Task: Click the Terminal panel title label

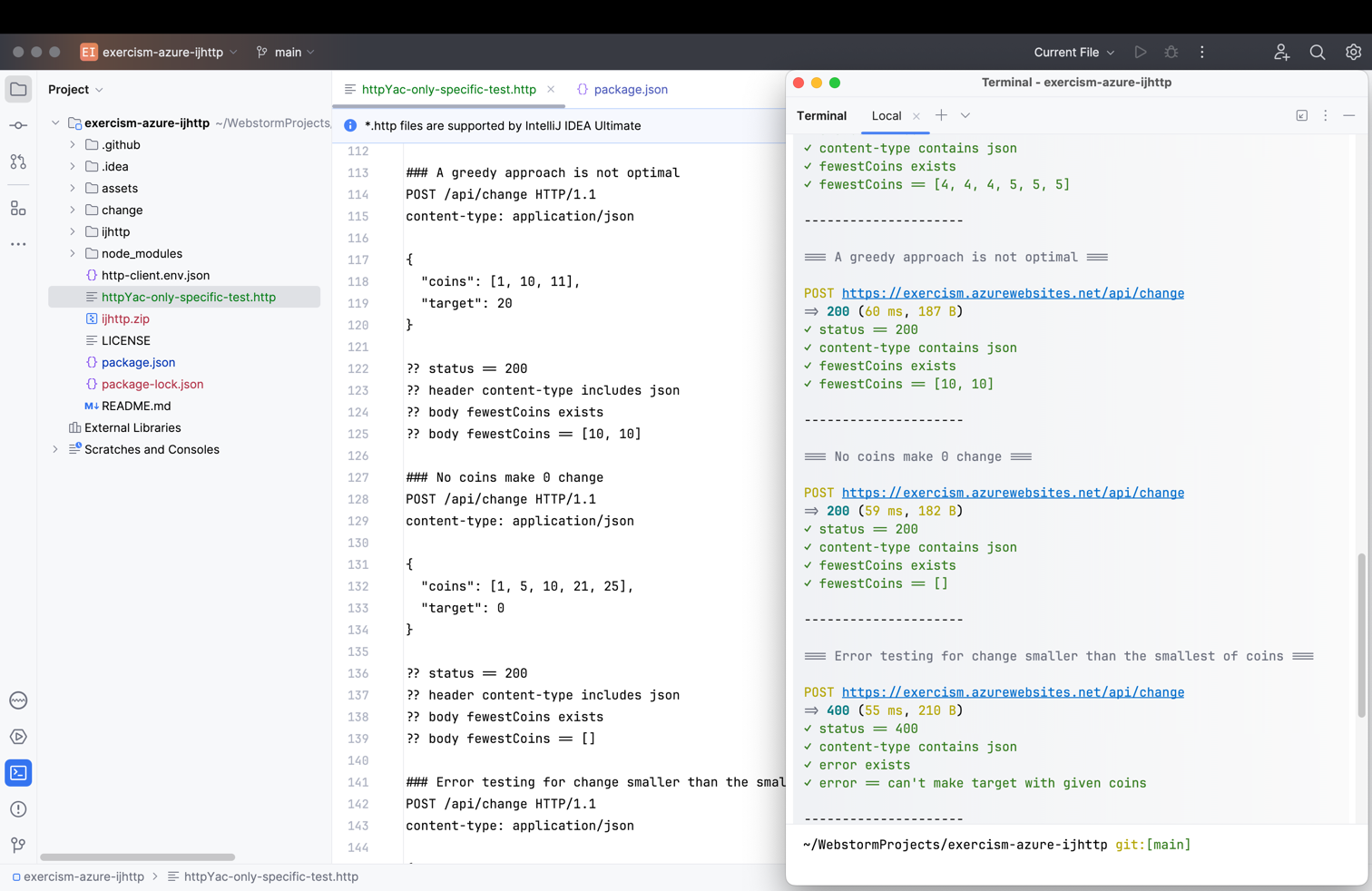Action: pos(821,116)
